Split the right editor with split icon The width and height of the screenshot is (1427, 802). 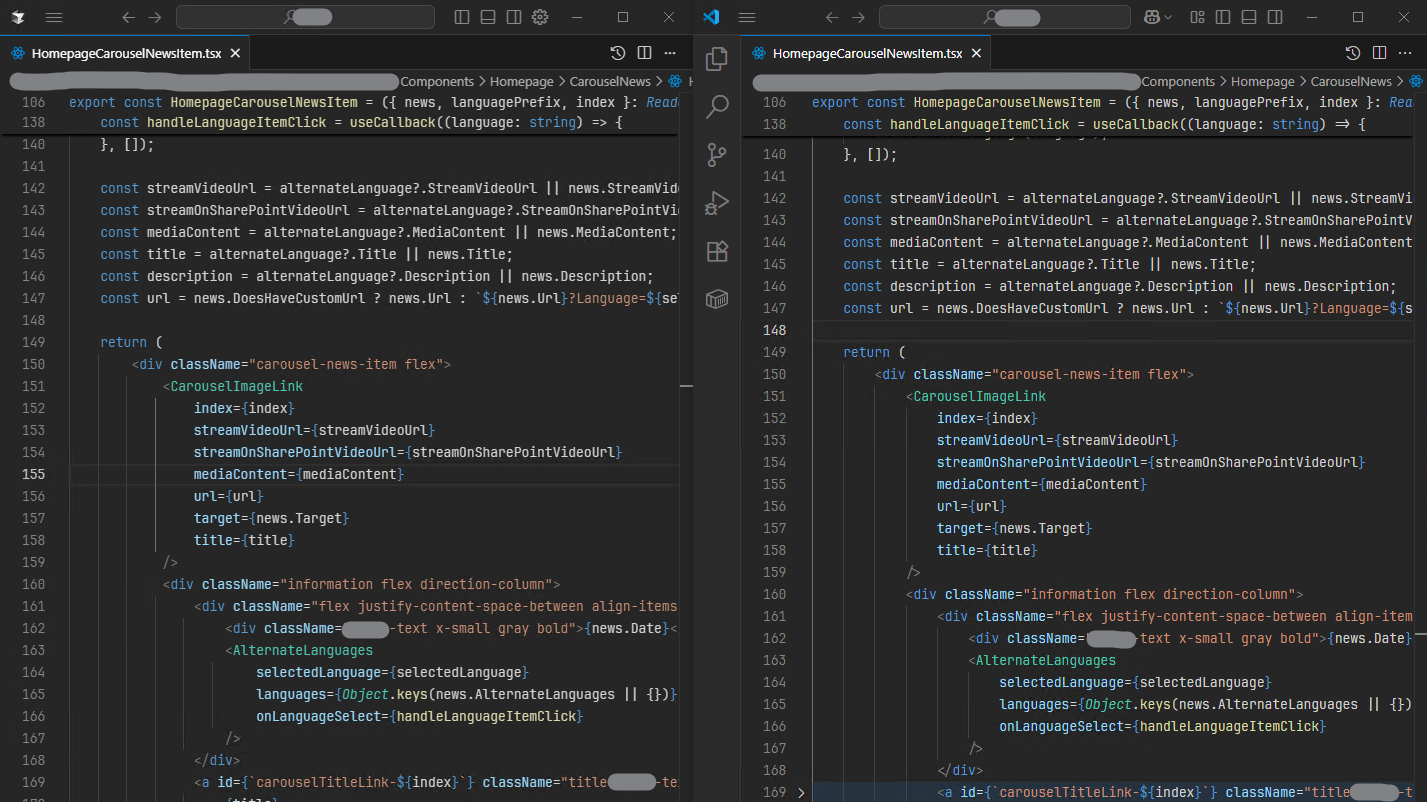click(1379, 53)
